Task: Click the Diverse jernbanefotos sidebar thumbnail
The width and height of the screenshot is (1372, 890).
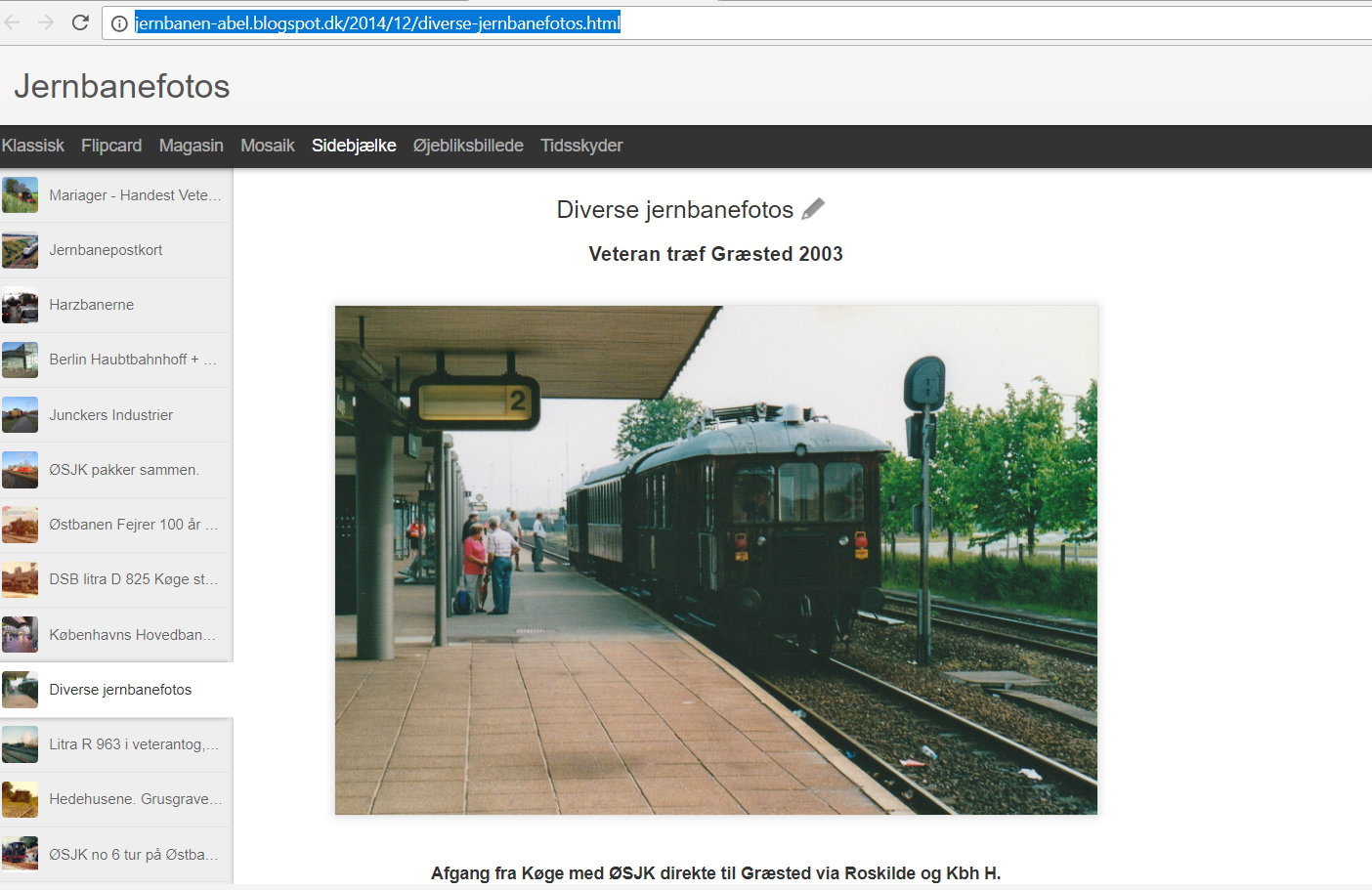Action: pos(20,690)
